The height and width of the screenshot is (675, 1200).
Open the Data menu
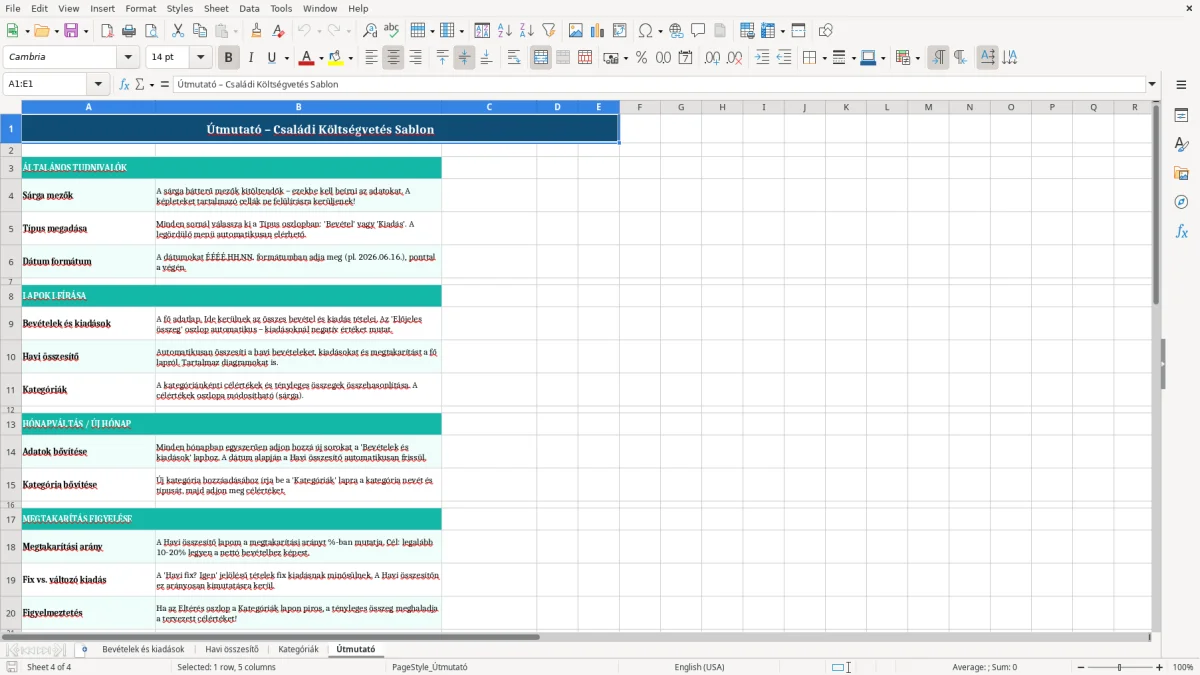point(249,8)
